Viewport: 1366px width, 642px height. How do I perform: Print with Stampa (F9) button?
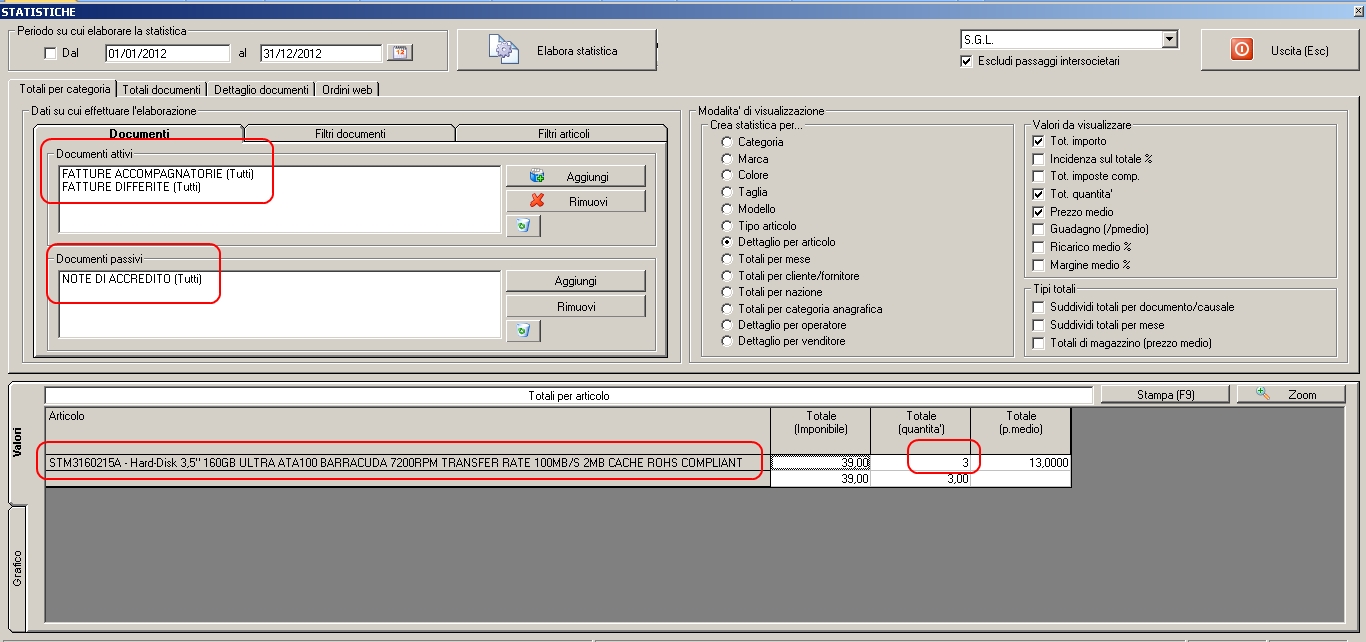pyautogui.click(x=1165, y=395)
